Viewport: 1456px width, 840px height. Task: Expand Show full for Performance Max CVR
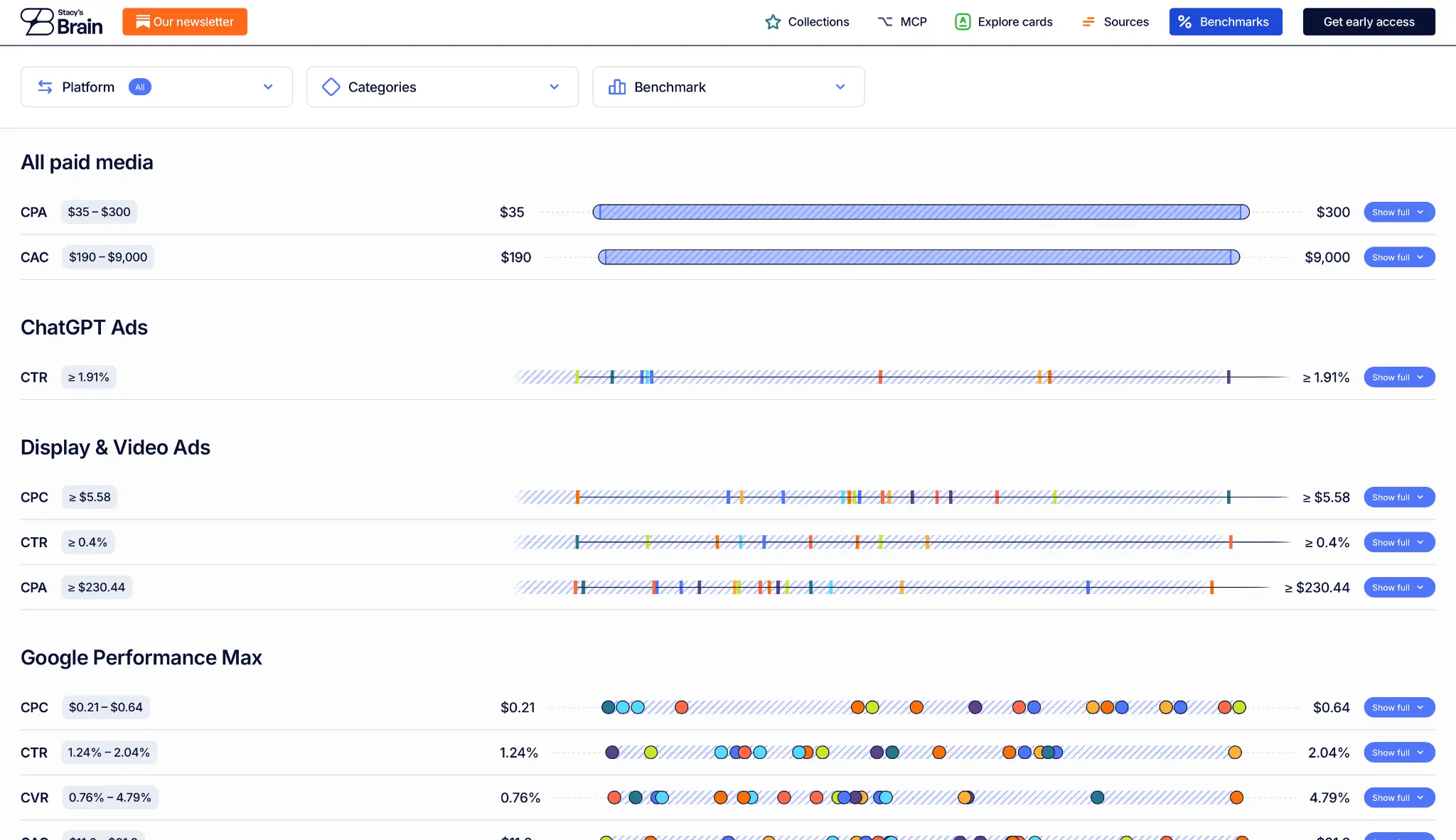[1399, 797]
